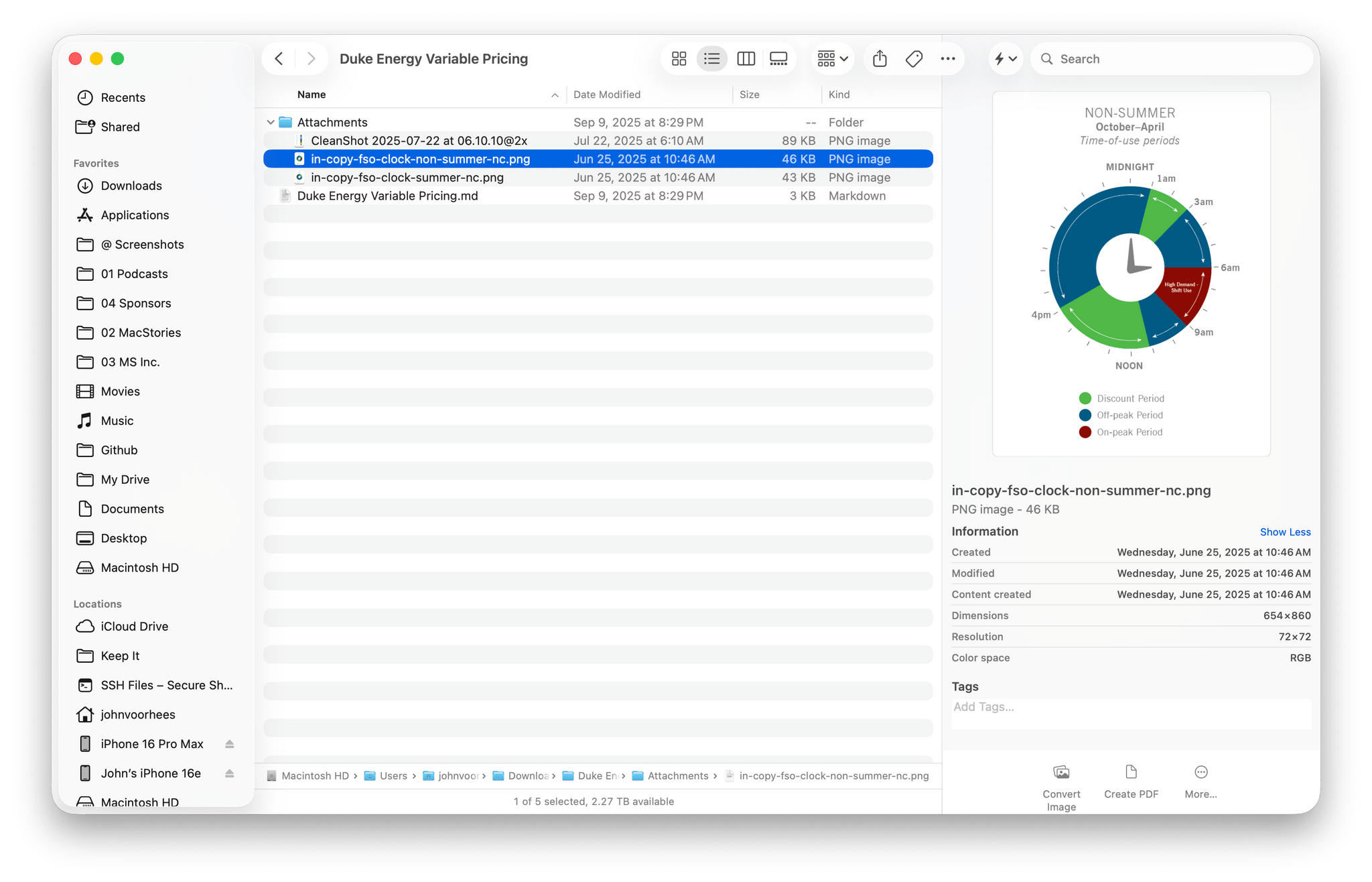Click the preview image thumbnail

1131,274
